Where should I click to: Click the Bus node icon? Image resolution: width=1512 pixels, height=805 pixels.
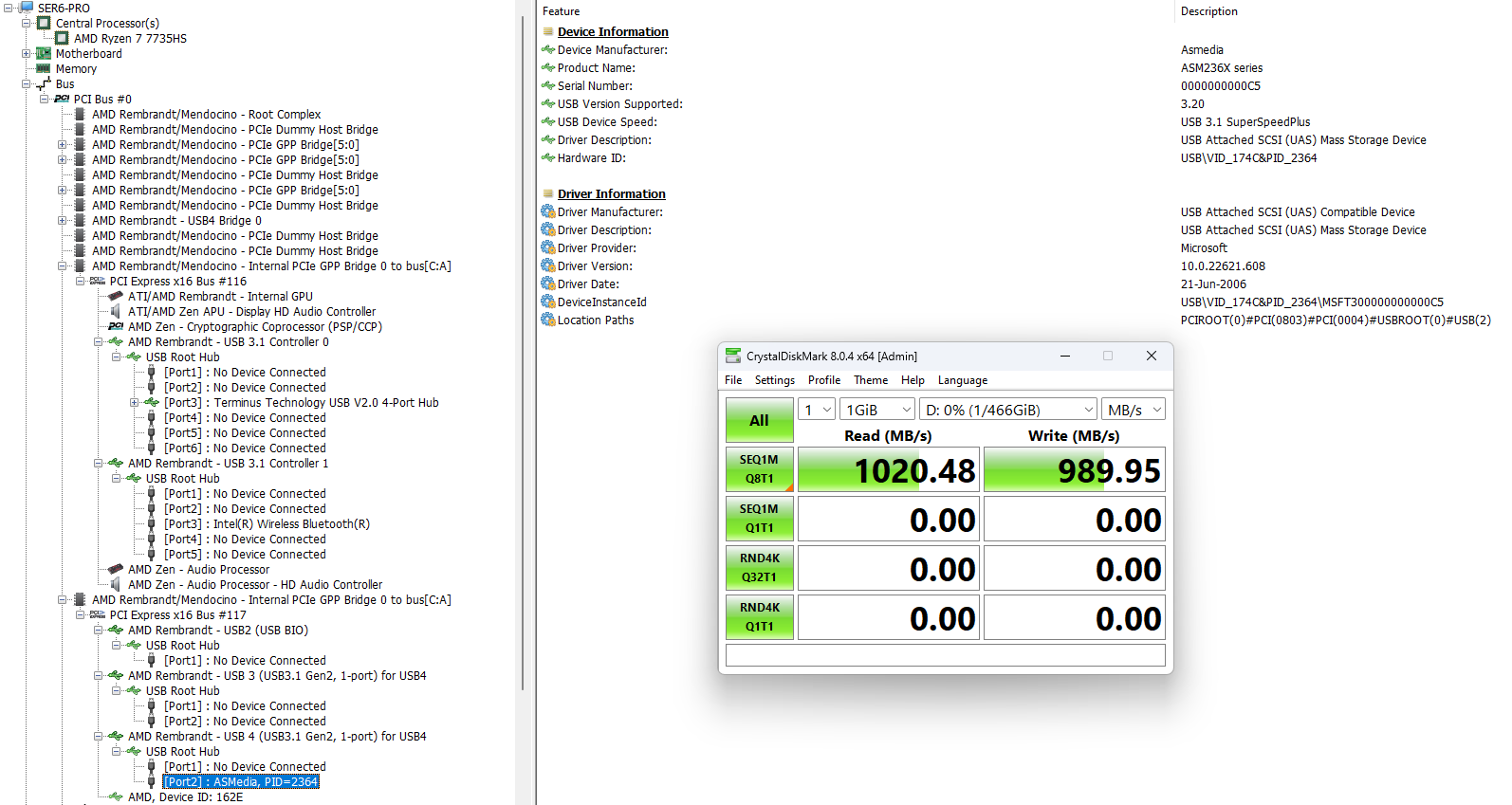44,83
